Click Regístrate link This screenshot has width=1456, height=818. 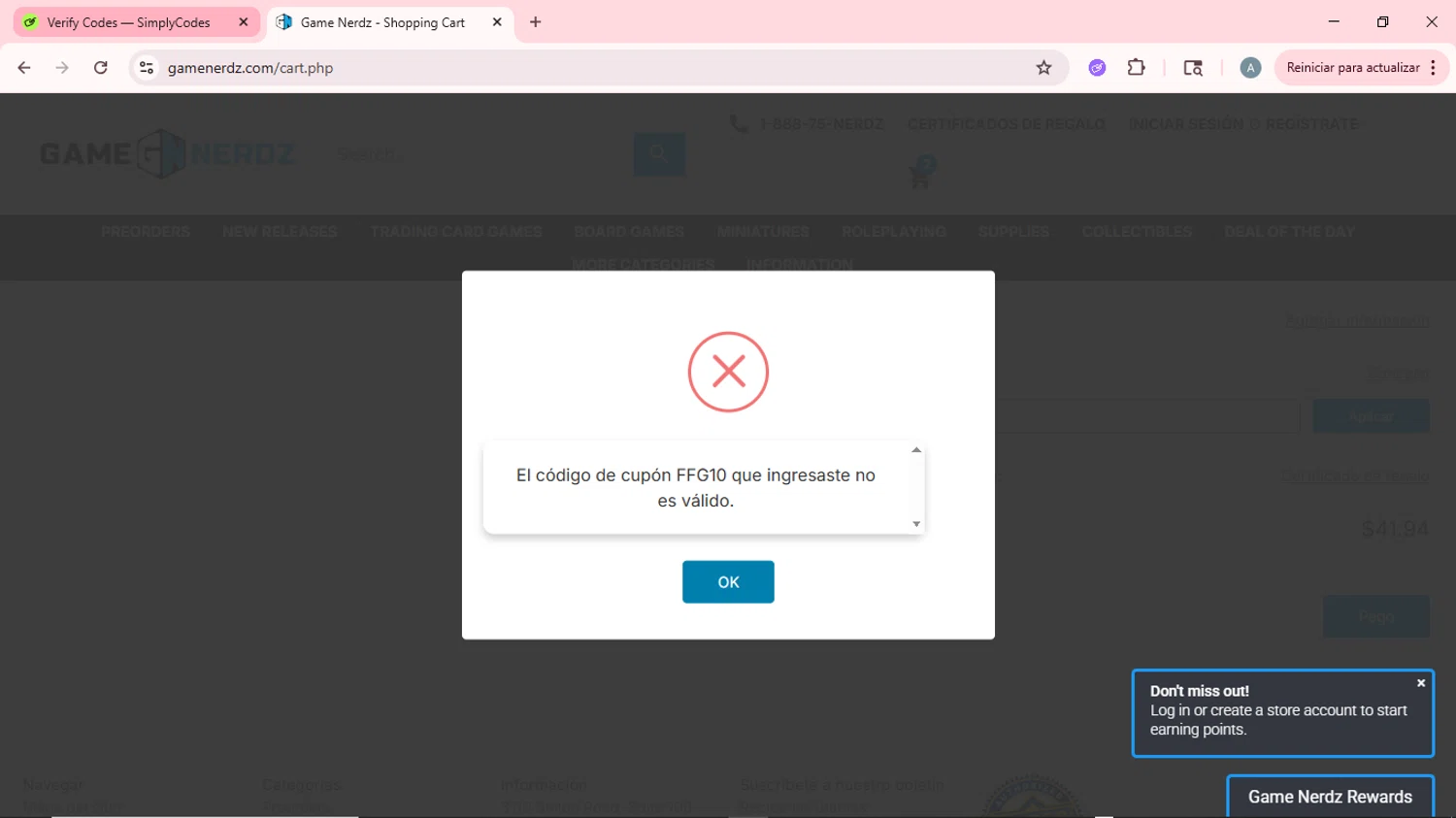tap(1311, 124)
